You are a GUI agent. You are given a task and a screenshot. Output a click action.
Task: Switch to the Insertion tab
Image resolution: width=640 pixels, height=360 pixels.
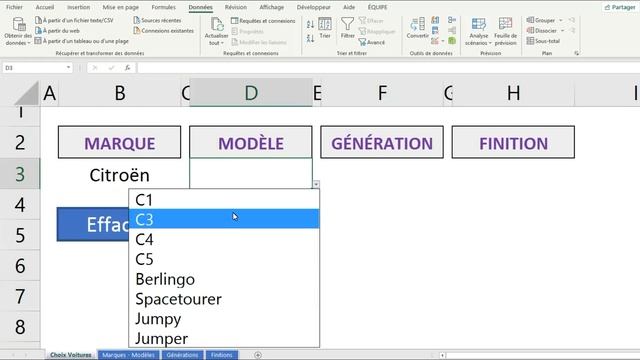78,7
